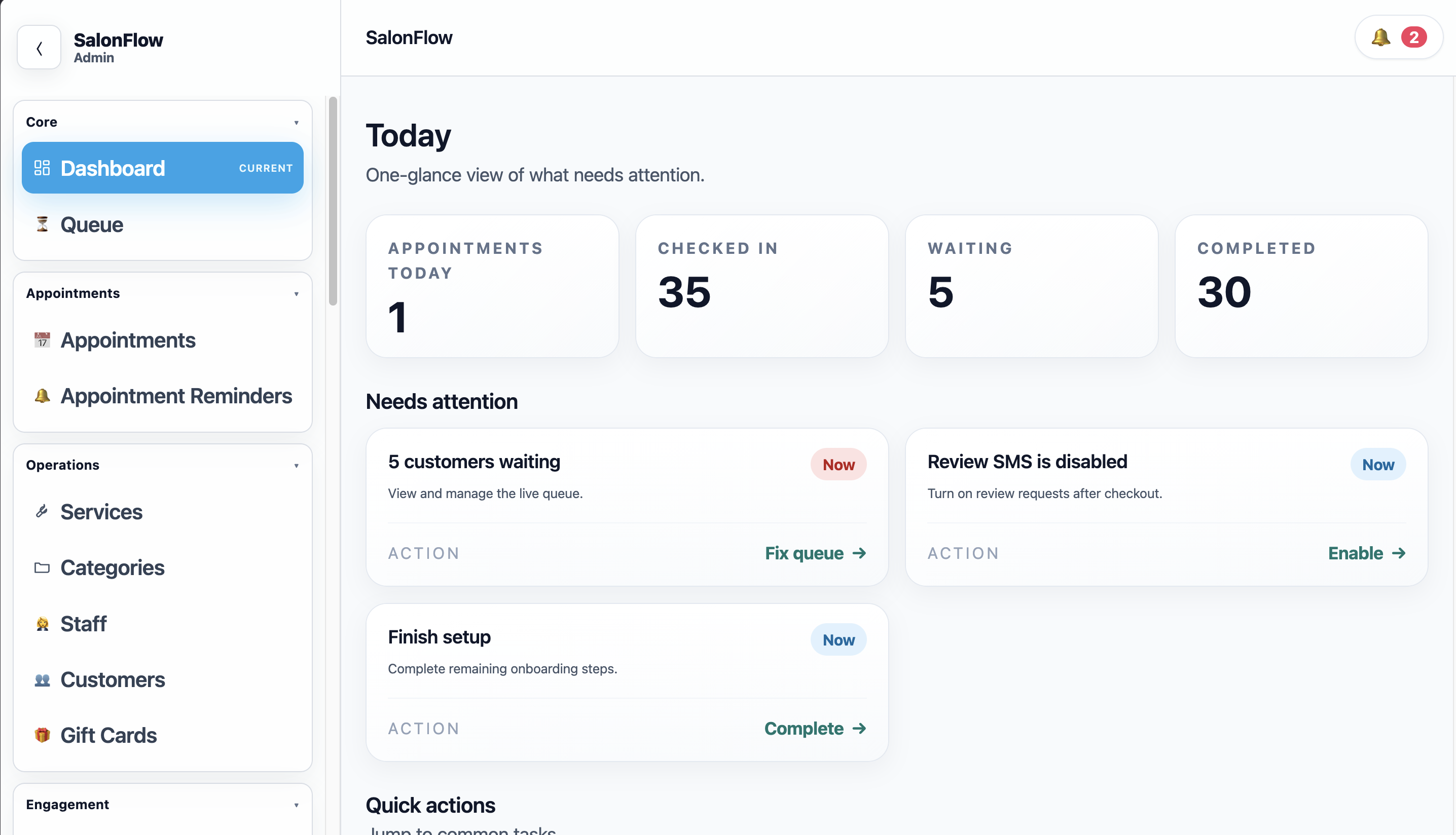Collapse the Appointments section arrow
This screenshot has height=835, width=1456.
(x=297, y=294)
